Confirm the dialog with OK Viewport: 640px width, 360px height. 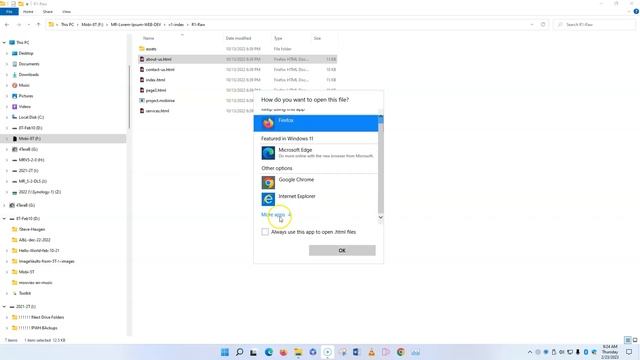342,250
